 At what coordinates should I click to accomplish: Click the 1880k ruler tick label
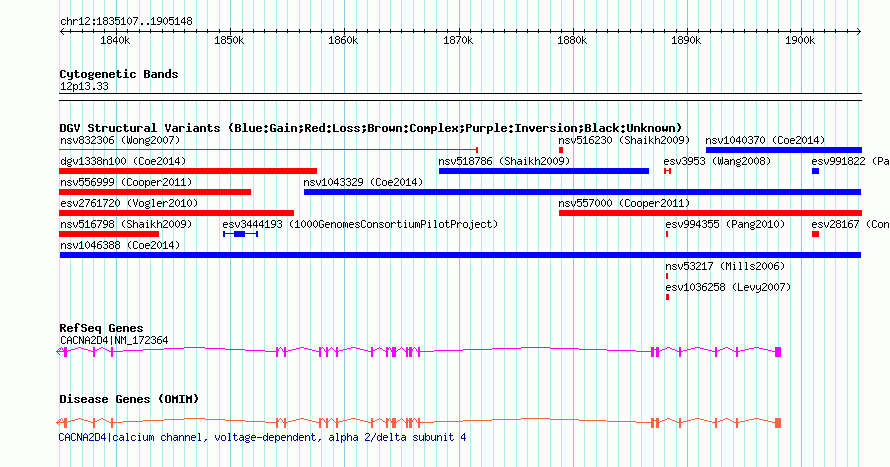coord(572,40)
